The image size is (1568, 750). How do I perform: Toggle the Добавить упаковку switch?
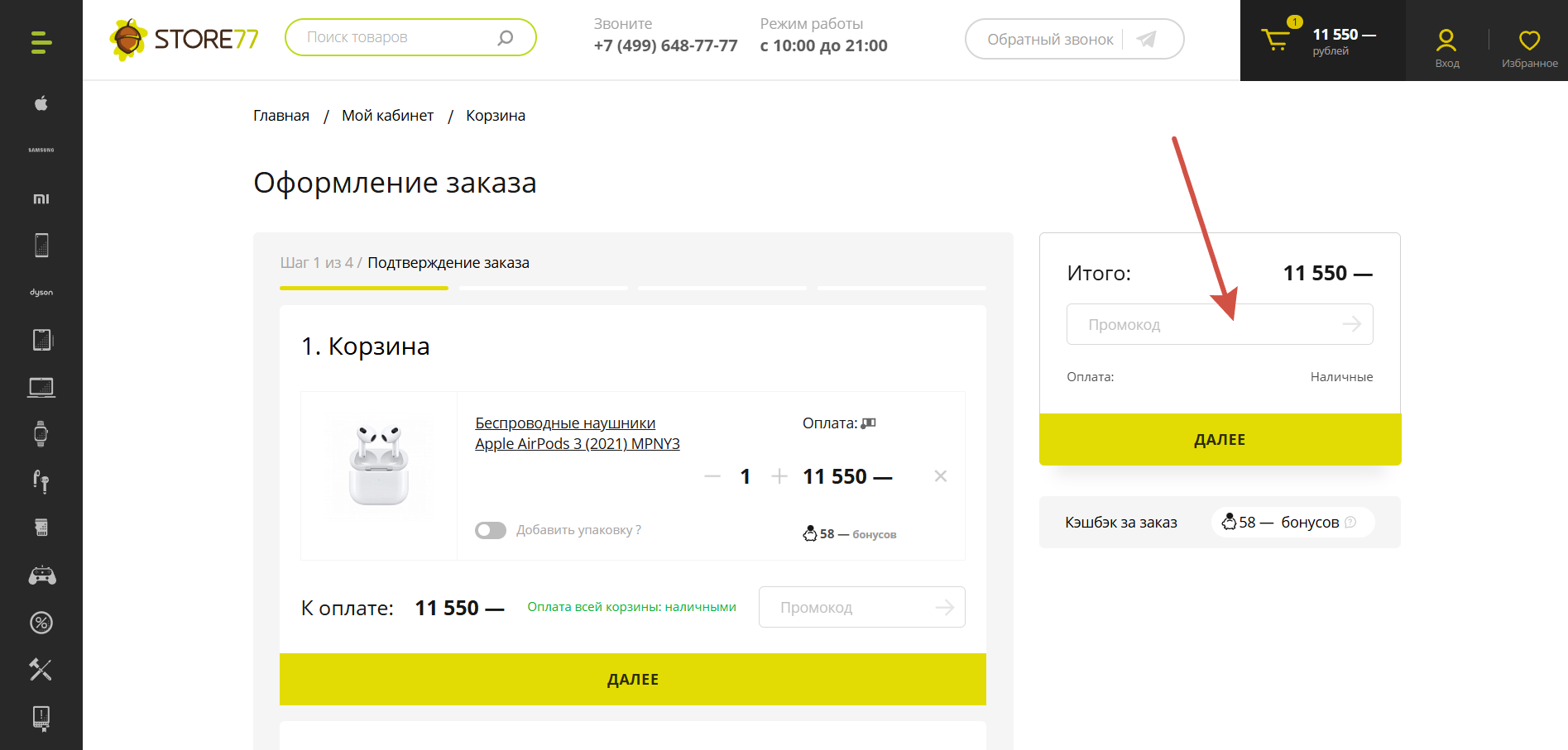tap(491, 530)
